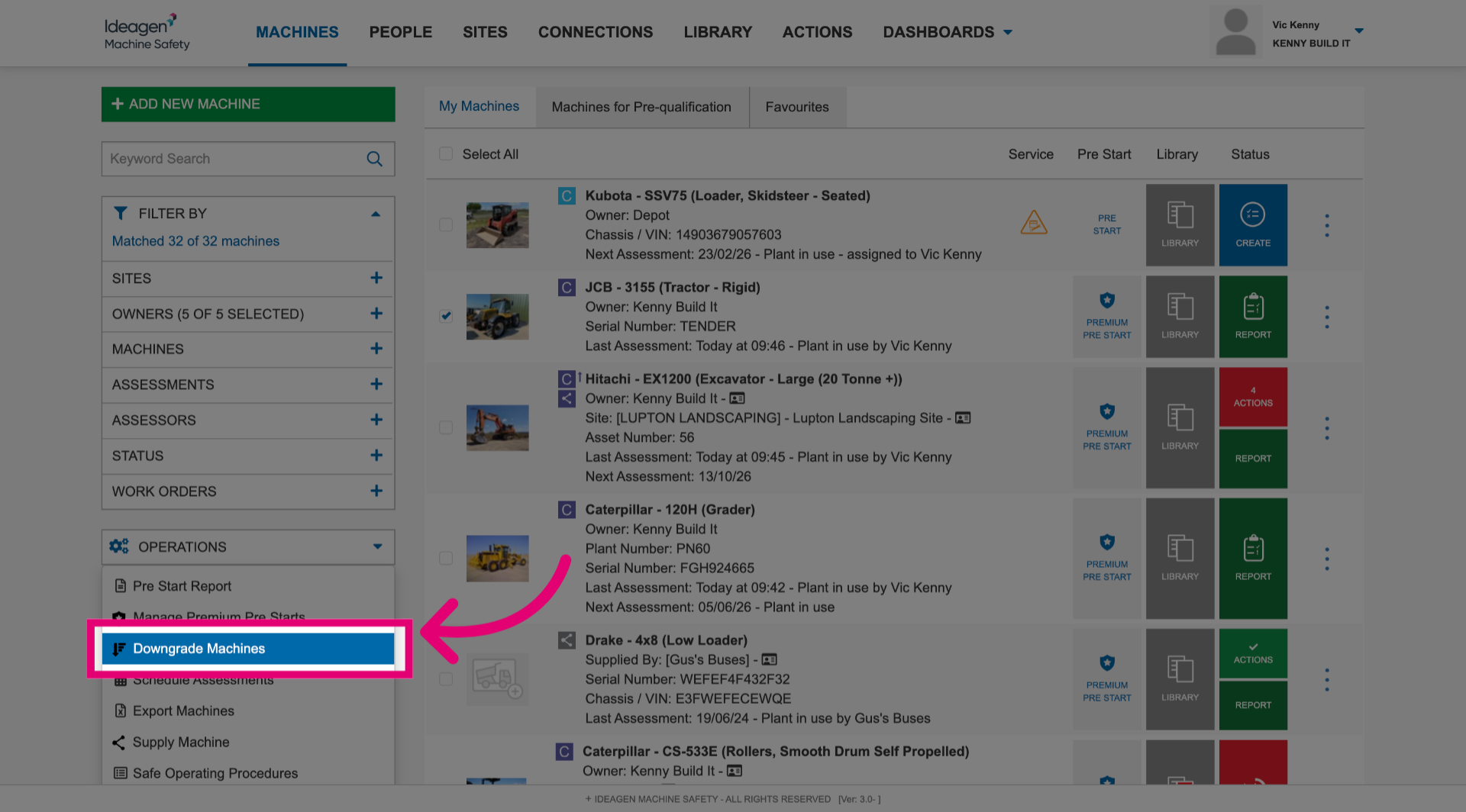Open Pre Start for Kubota SSV75

pos(1106,224)
